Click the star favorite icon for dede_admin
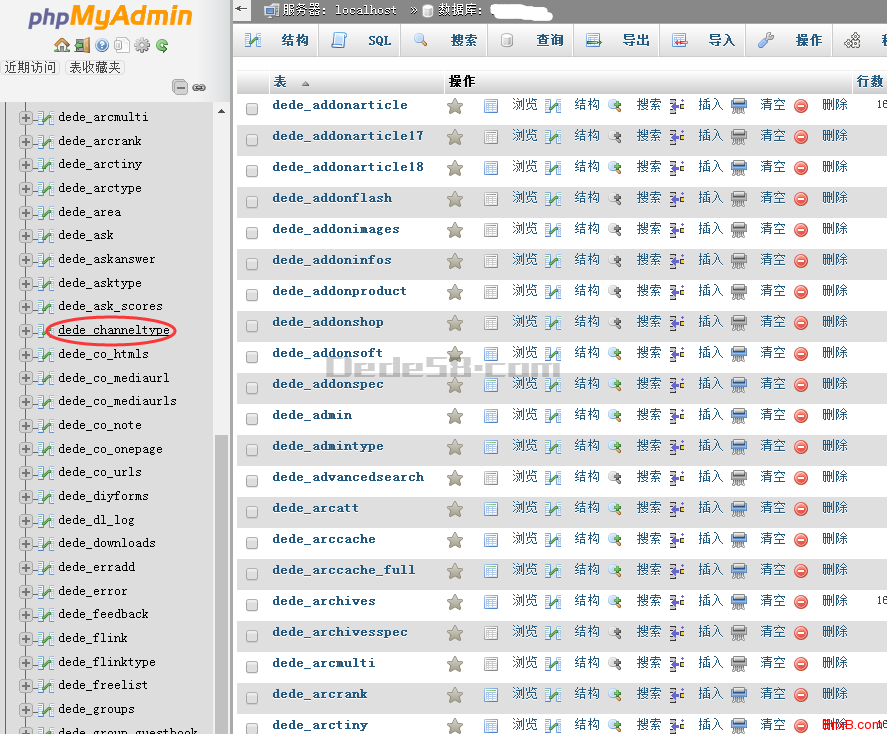The image size is (887, 734). [x=455, y=416]
